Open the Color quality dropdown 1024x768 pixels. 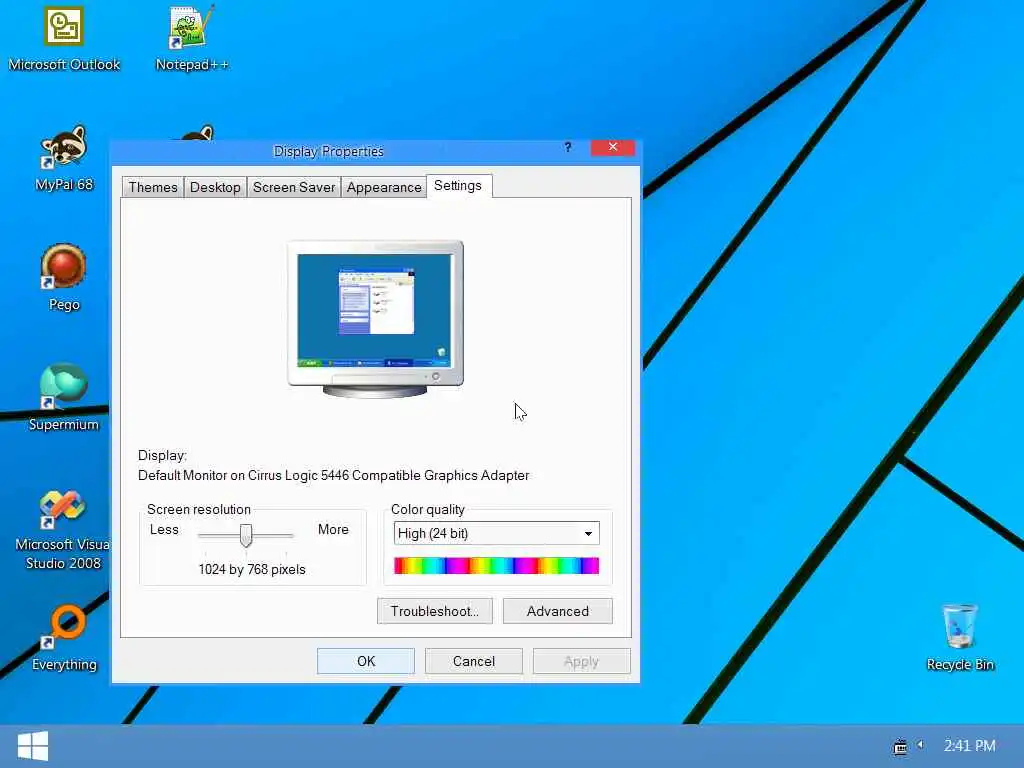(496, 534)
